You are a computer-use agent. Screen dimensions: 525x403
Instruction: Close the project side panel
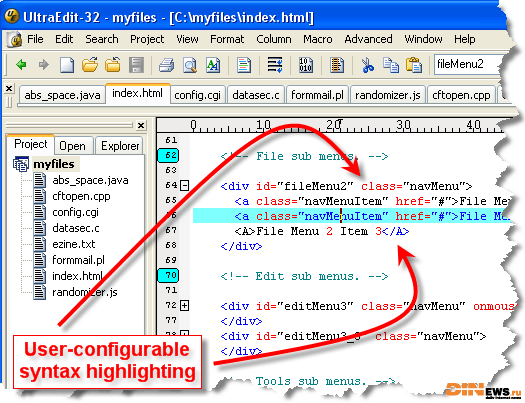point(141,126)
